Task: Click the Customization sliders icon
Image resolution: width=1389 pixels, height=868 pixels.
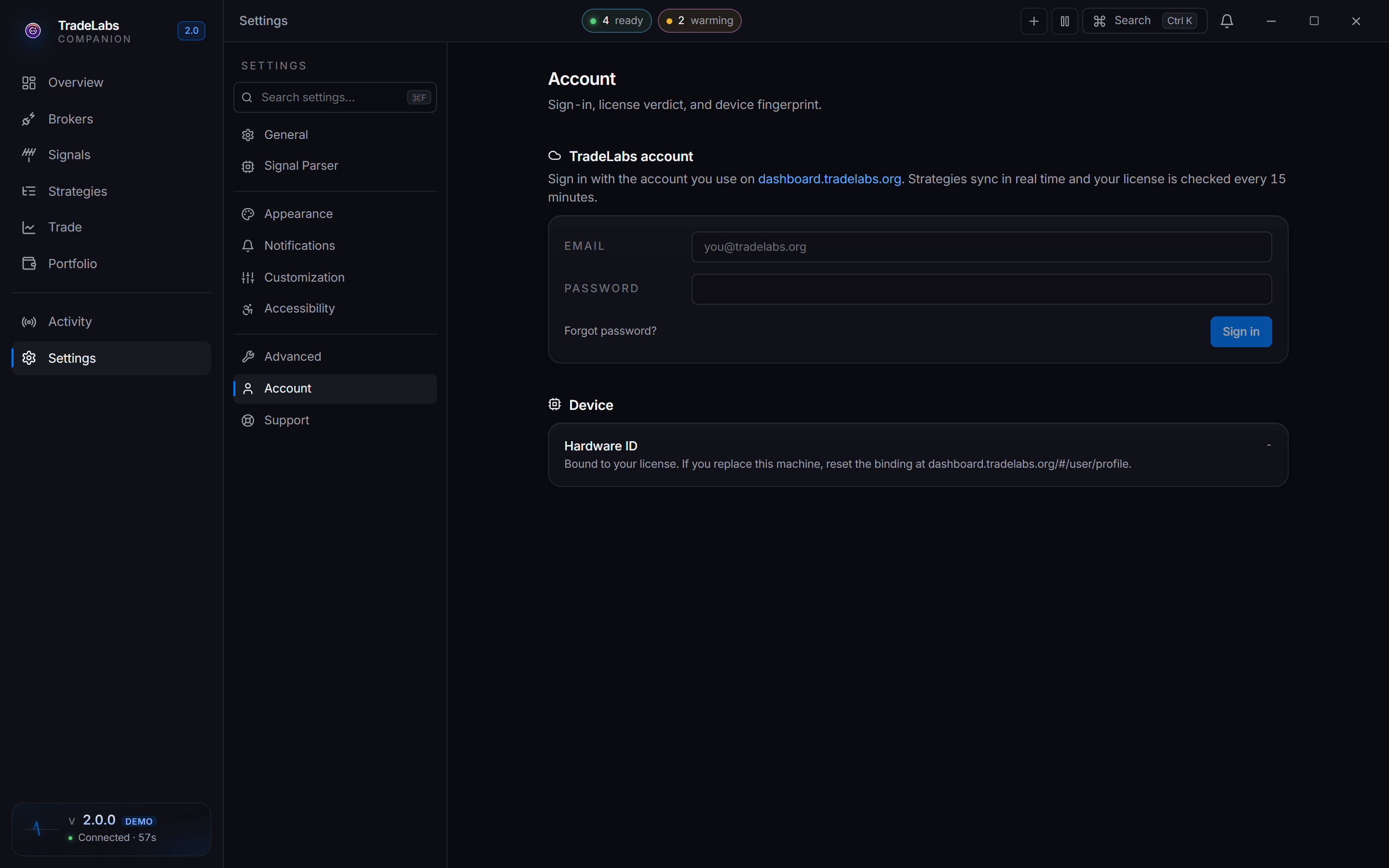Action: (x=248, y=278)
